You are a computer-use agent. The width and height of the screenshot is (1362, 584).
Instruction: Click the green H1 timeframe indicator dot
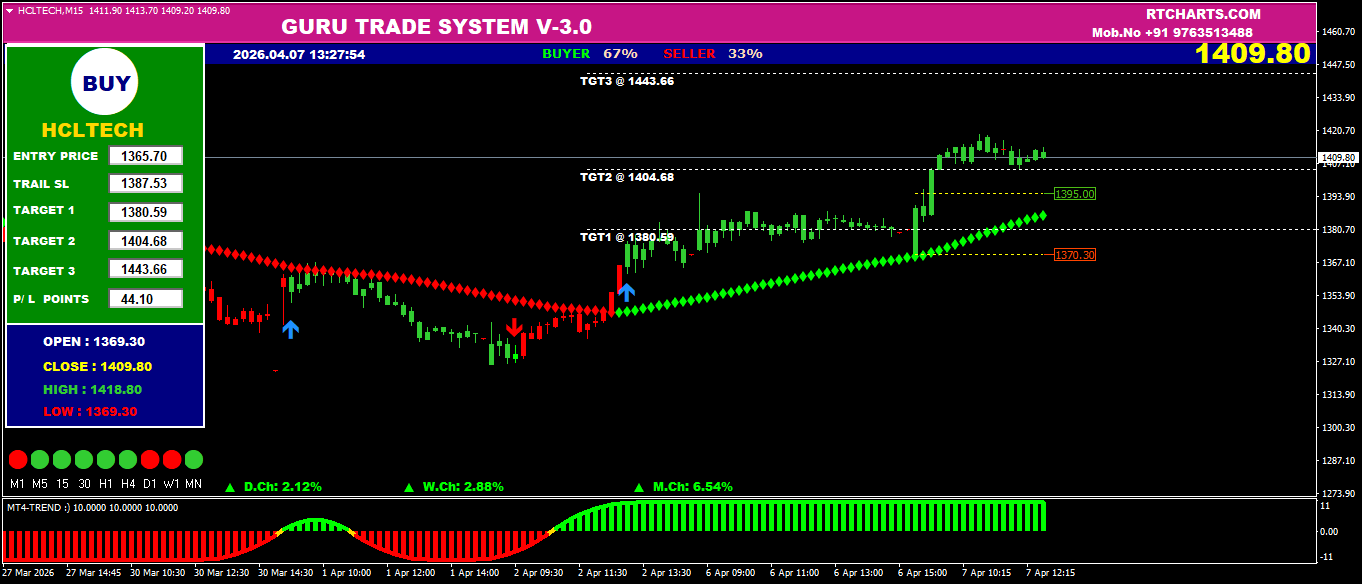tap(105, 460)
